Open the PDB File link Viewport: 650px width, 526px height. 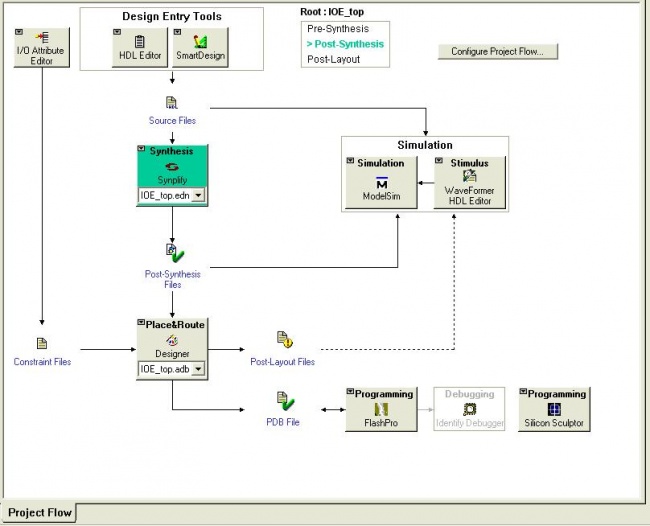coord(283,422)
